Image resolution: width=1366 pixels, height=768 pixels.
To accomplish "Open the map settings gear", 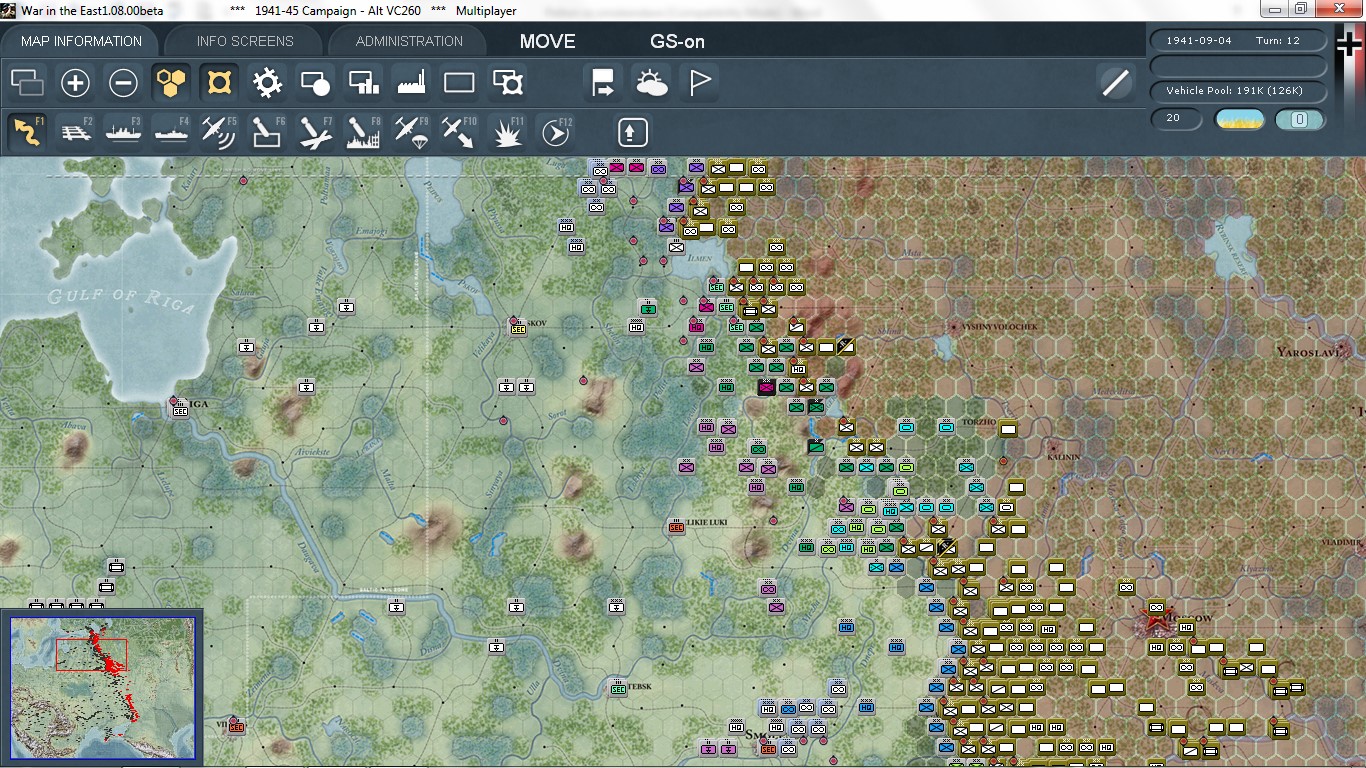I will pyautogui.click(x=266, y=83).
